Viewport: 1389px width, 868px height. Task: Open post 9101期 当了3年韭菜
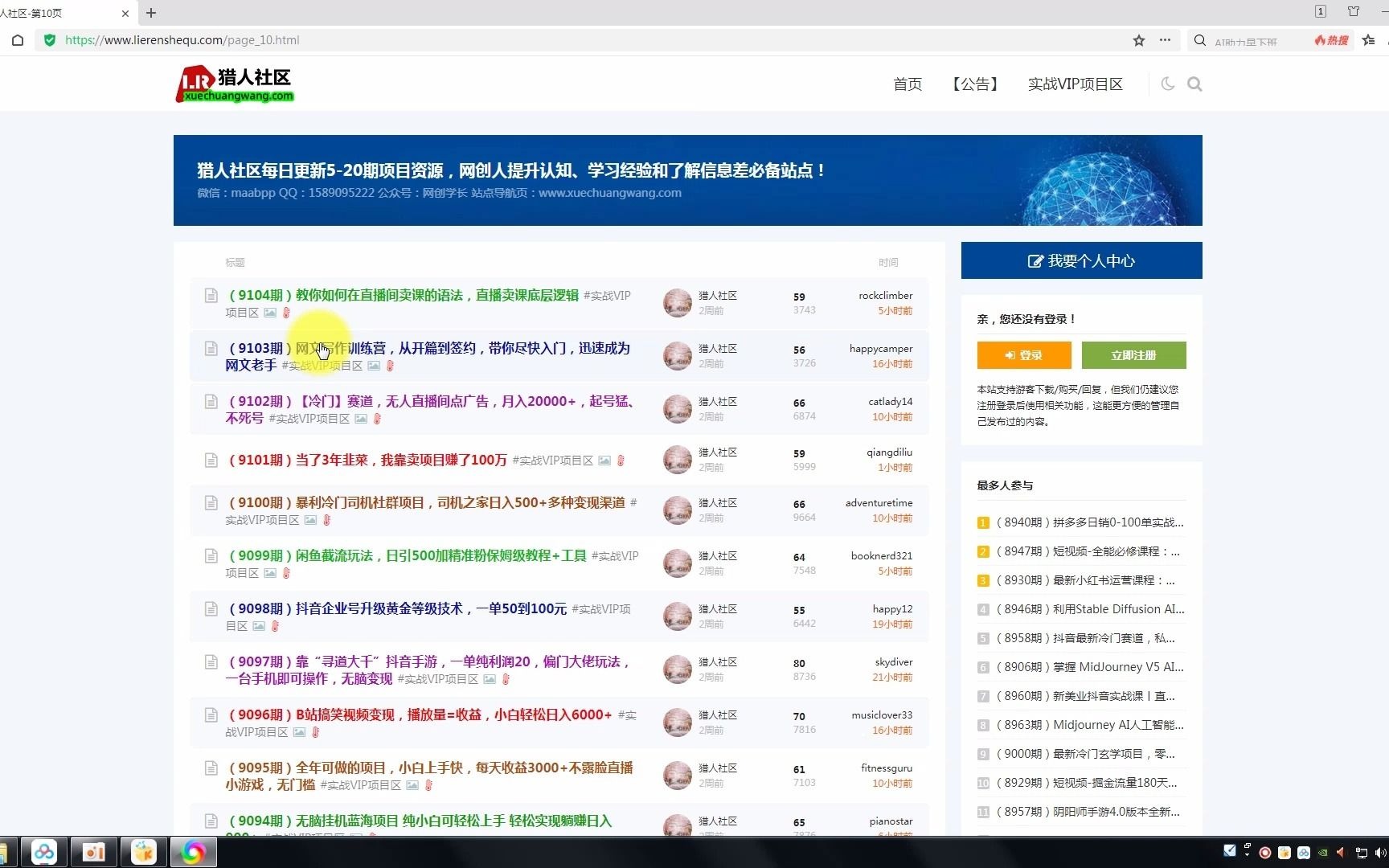click(368, 460)
